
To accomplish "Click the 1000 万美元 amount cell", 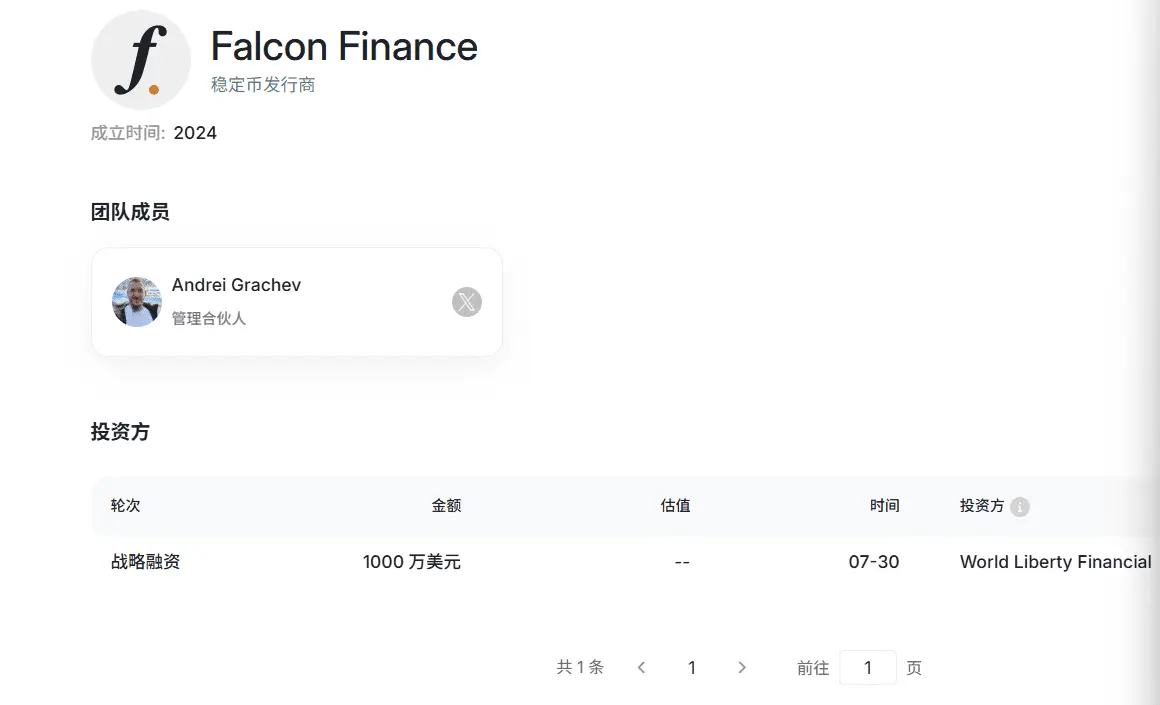I will coord(411,561).
